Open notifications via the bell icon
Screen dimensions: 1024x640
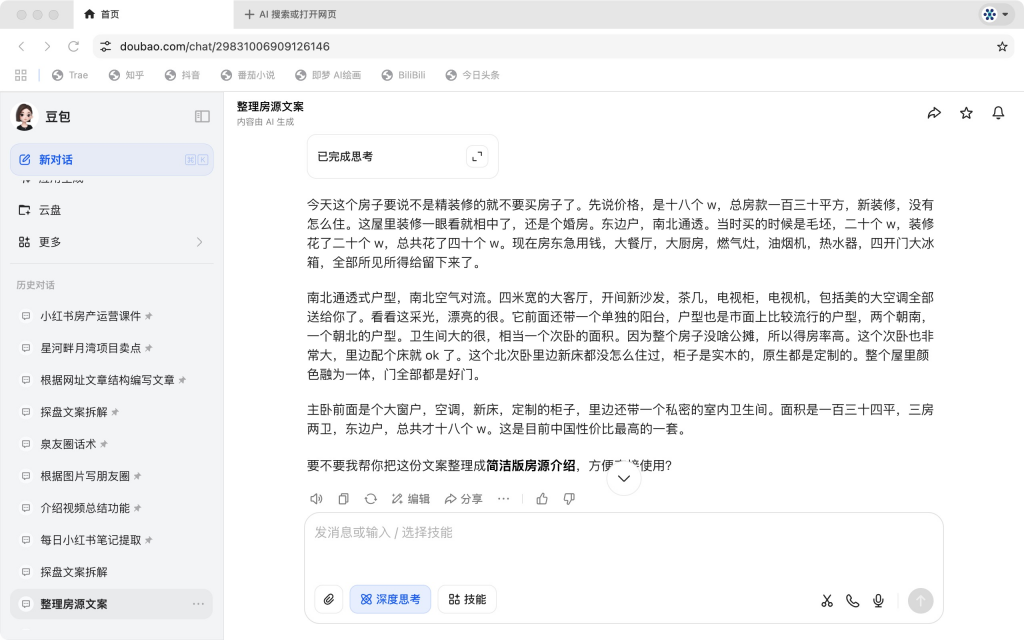998,113
